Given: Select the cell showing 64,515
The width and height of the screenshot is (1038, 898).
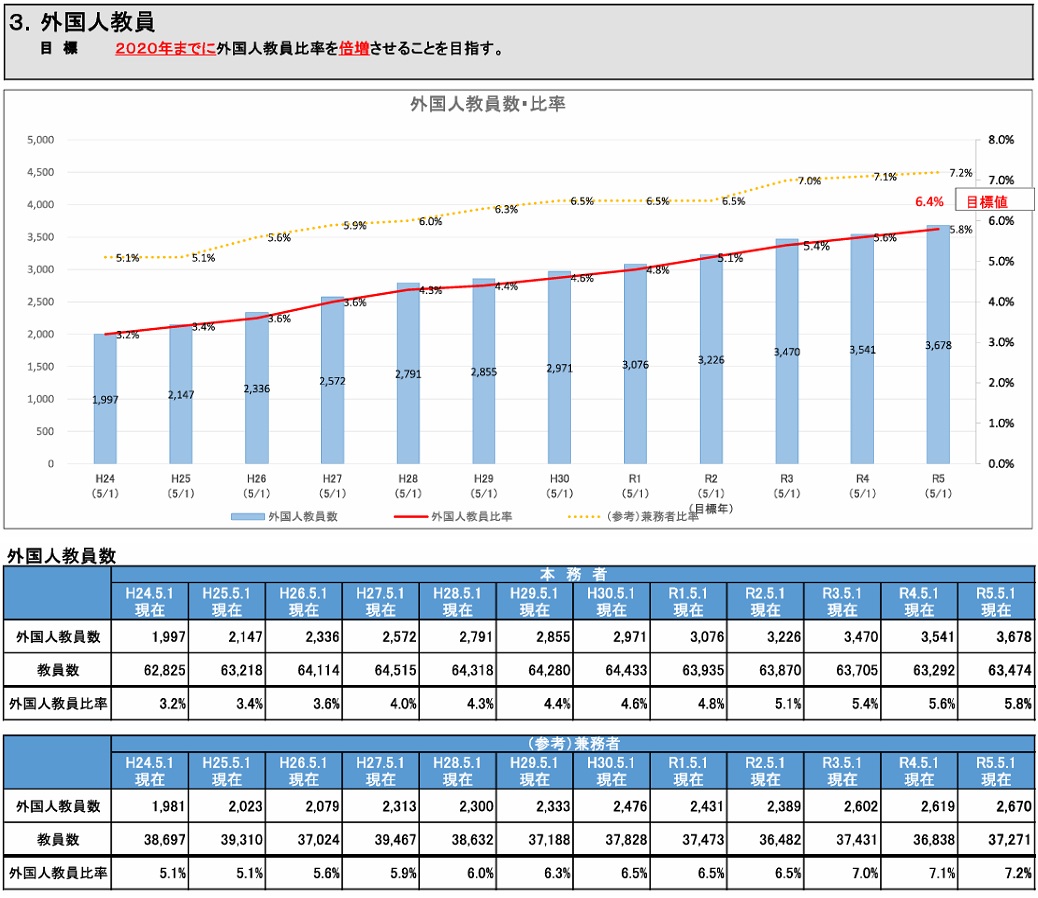Looking at the screenshot, I should tap(381, 670).
